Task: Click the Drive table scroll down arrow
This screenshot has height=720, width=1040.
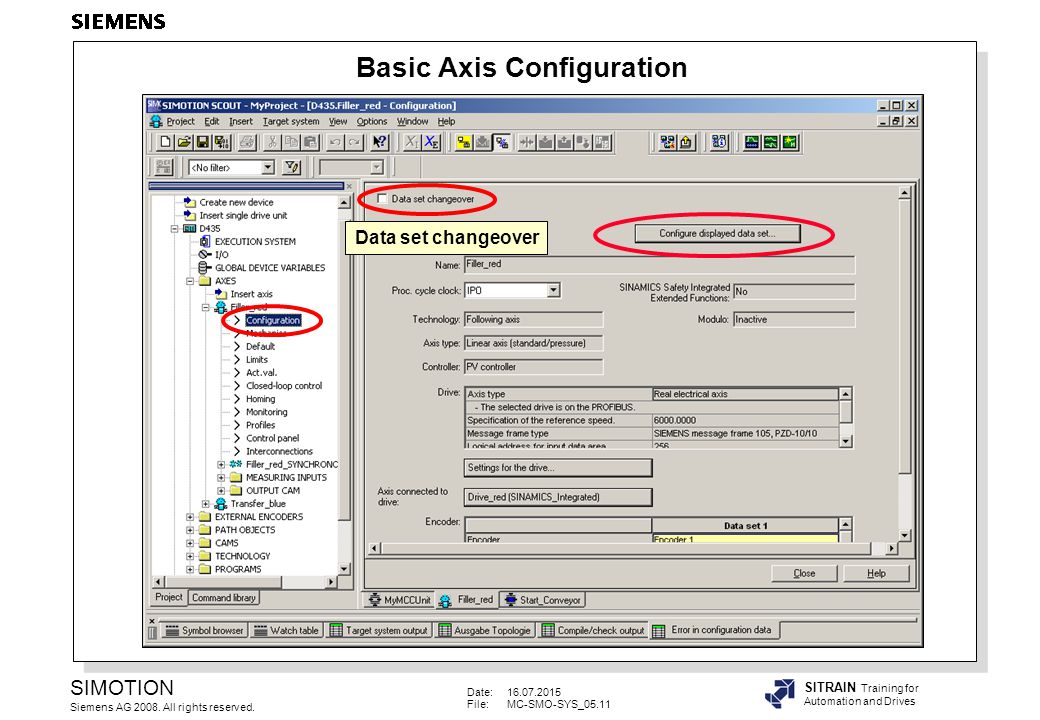Action: tap(845, 442)
